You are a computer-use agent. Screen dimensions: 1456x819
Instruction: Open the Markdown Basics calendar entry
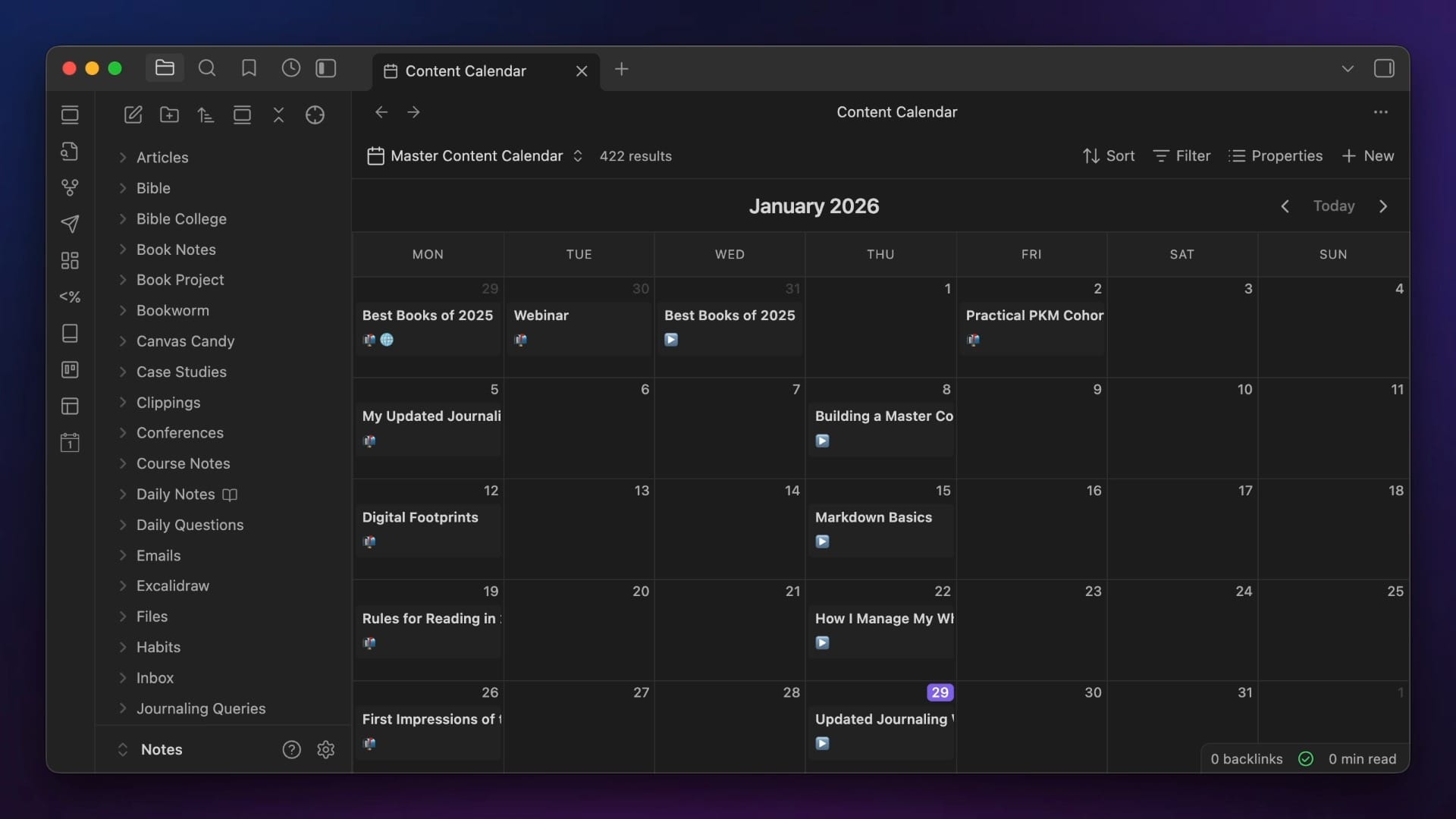coord(873,517)
